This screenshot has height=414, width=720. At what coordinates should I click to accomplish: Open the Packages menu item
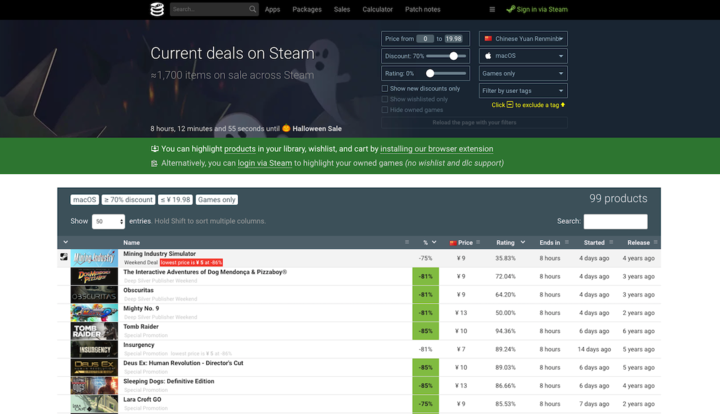click(x=307, y=9)
